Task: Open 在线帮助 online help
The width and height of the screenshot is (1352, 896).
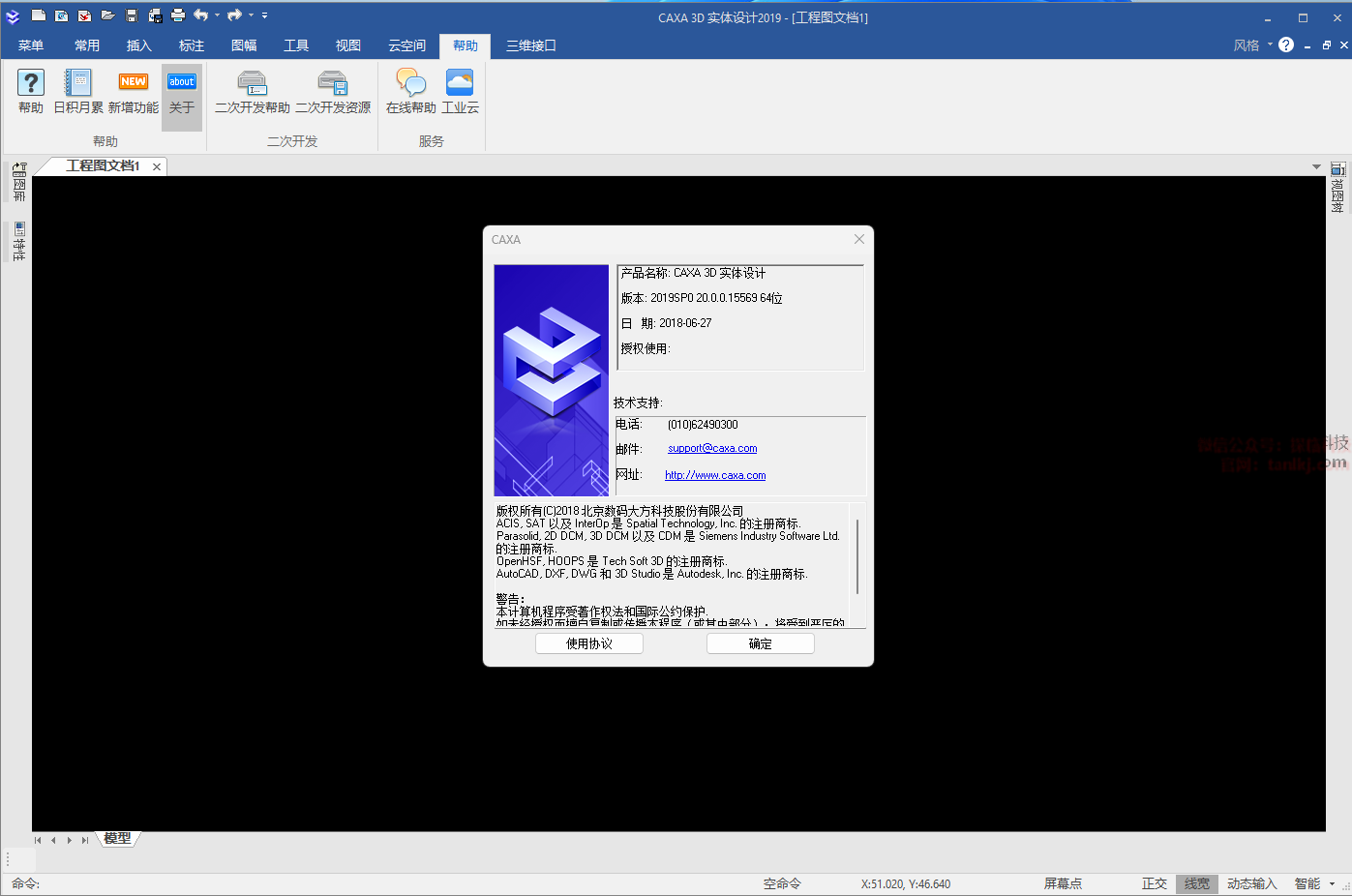Action: tap(410, 83)
